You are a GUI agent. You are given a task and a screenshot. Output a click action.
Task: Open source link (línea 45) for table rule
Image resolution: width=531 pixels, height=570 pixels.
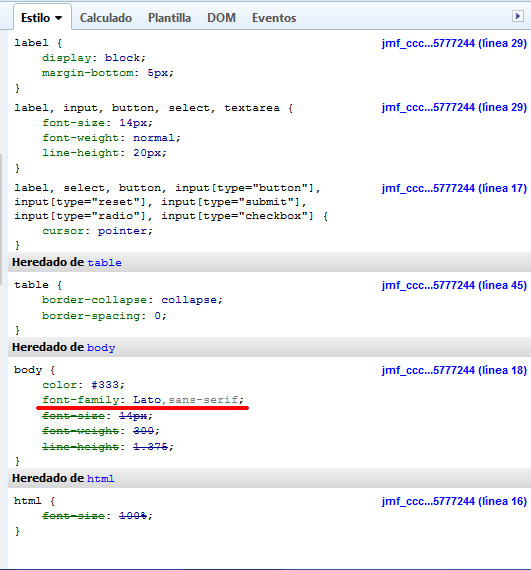point(454,285)
